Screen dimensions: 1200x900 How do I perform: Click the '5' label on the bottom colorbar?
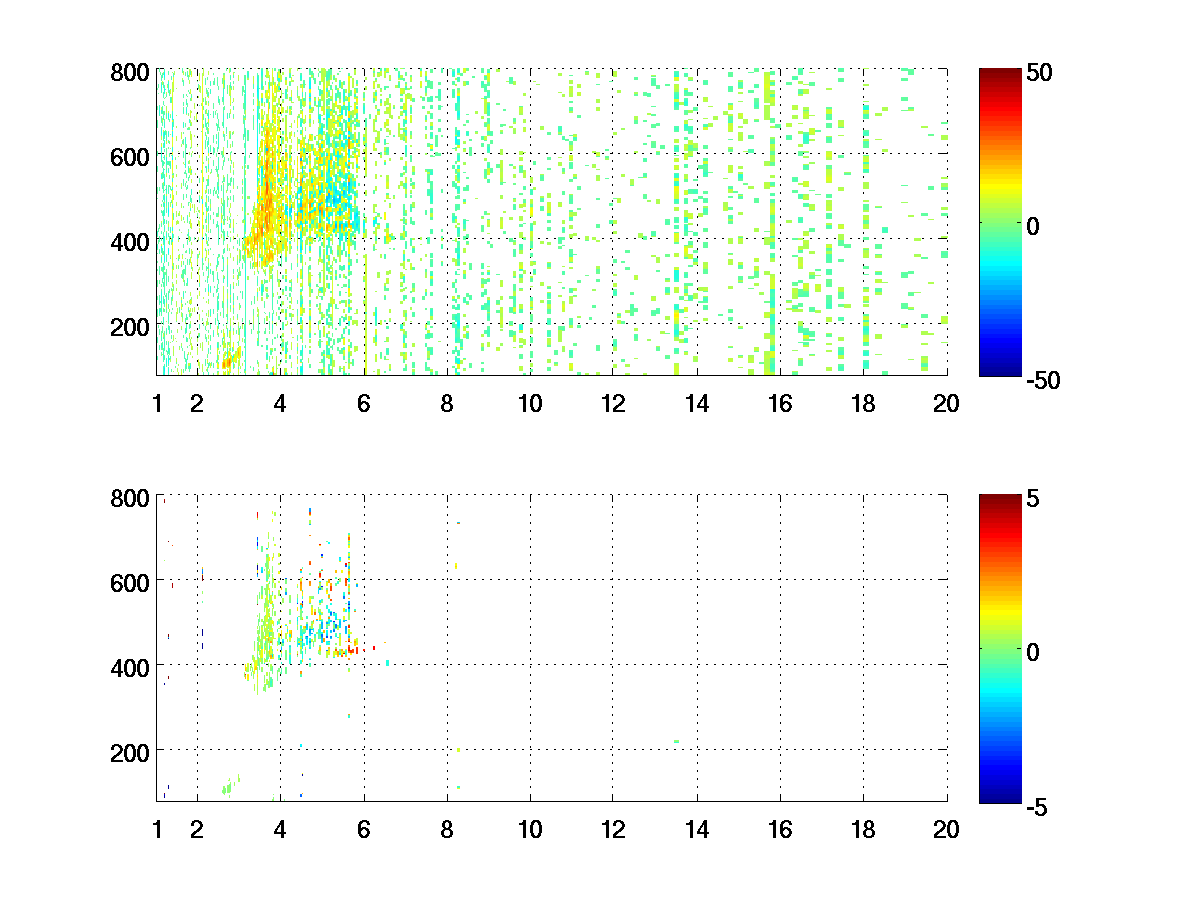coord(1033,500)
